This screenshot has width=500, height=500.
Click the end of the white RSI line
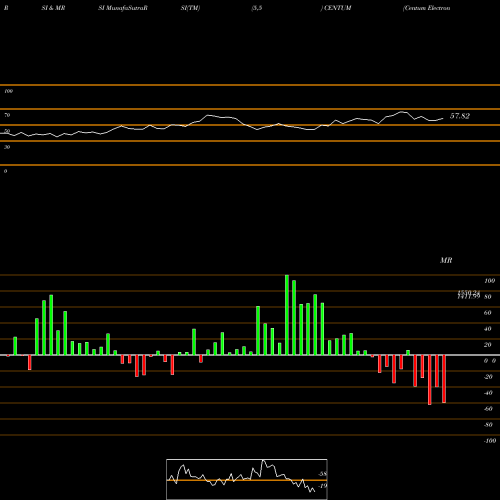coord(443,118)
